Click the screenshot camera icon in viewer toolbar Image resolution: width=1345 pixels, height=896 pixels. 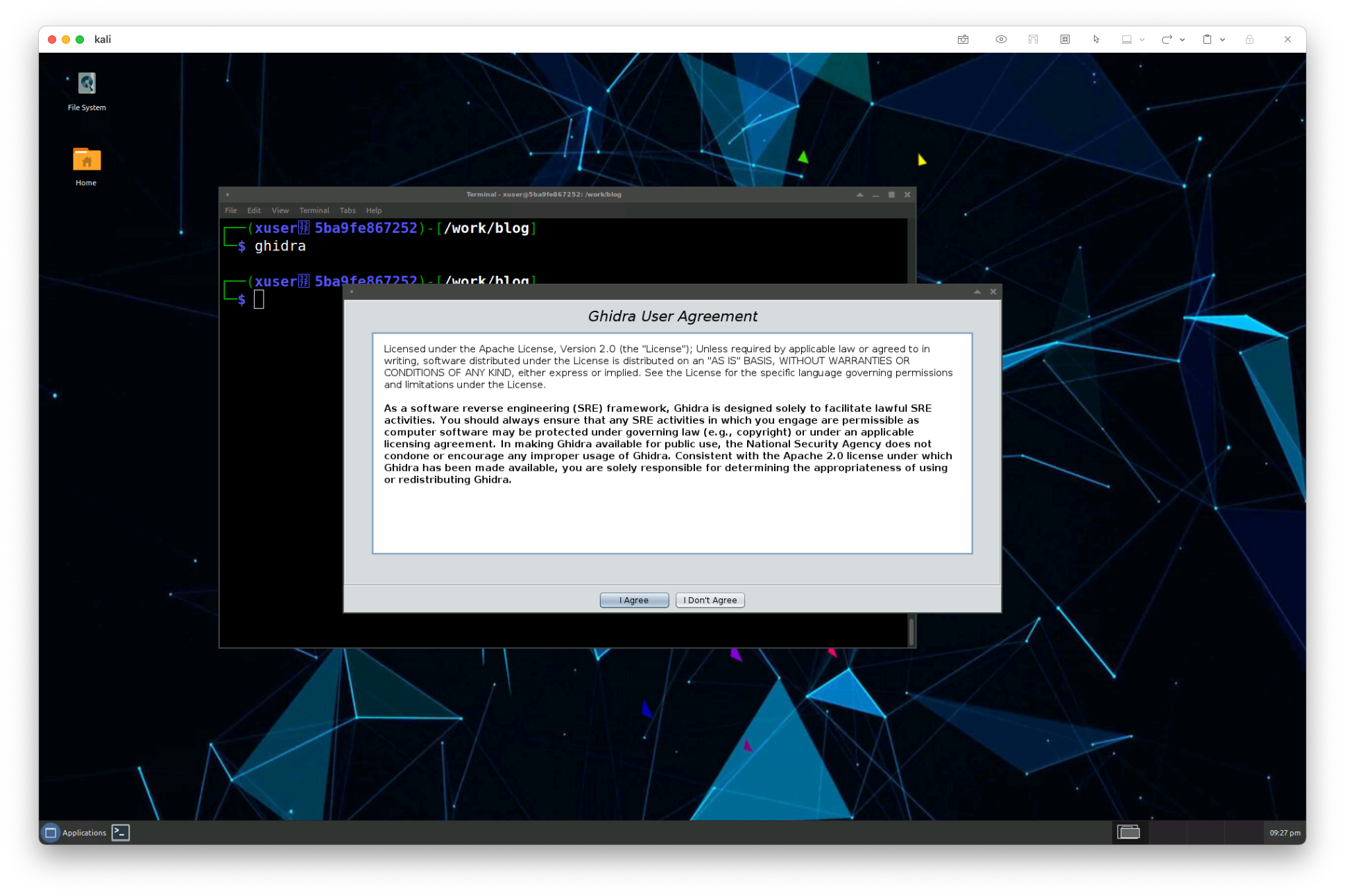[x=963, y=40]
